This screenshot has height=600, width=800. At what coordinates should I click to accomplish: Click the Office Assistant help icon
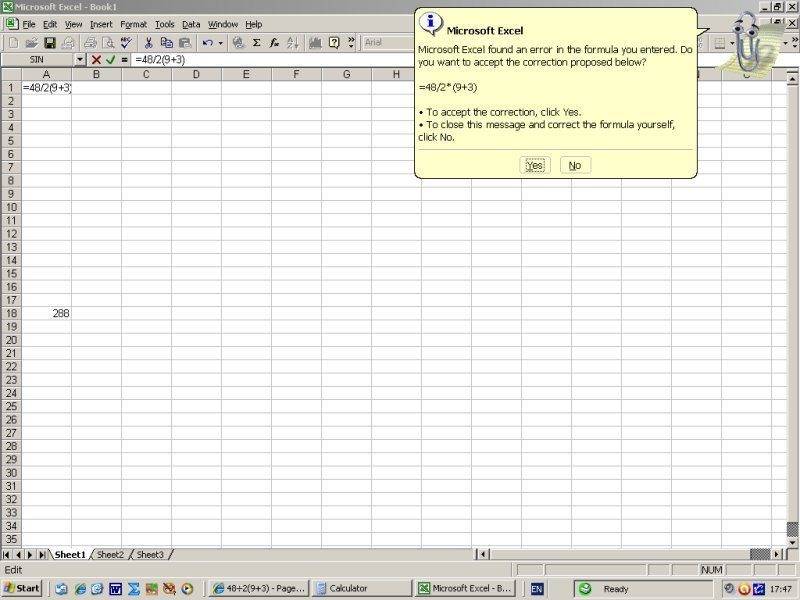(x=334, y=43)
